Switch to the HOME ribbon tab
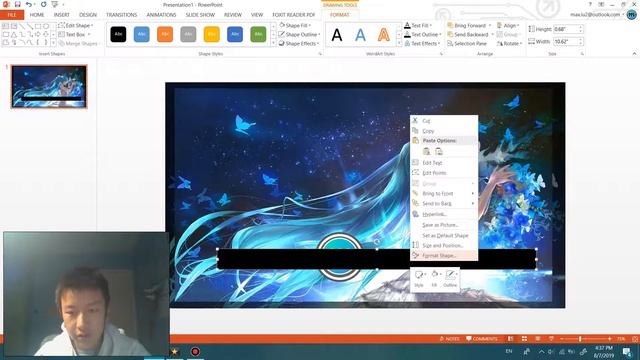Image resolution: width=640 pixels, height=360 pixels. [x=37, y=15]
